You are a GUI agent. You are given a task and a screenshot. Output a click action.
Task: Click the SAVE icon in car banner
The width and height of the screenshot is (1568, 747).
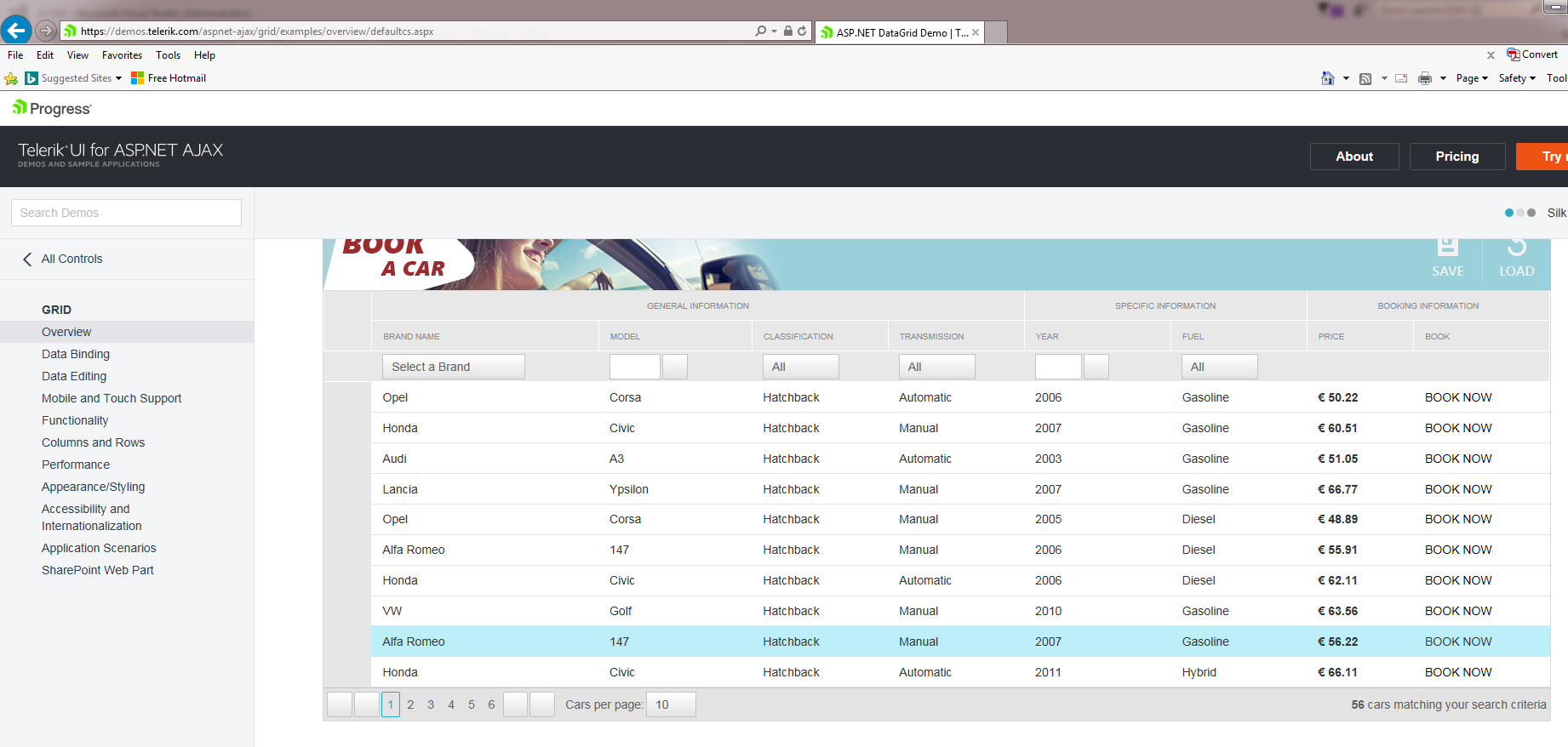[1447, 259]
